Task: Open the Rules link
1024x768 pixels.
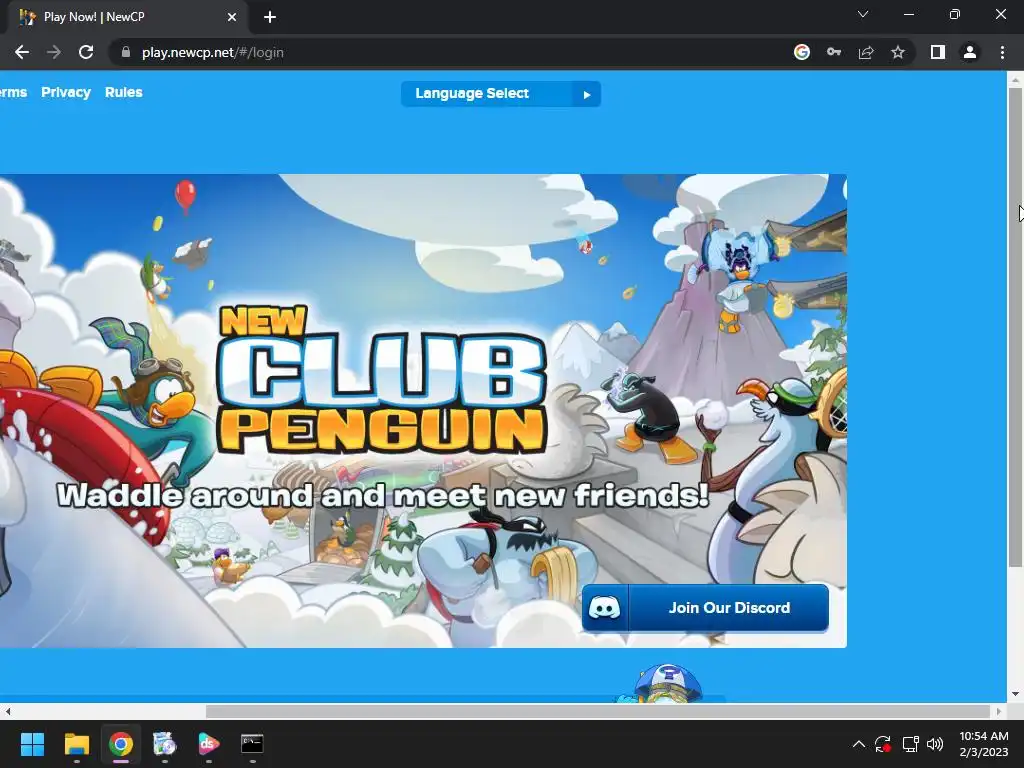Action: (123, 92)
